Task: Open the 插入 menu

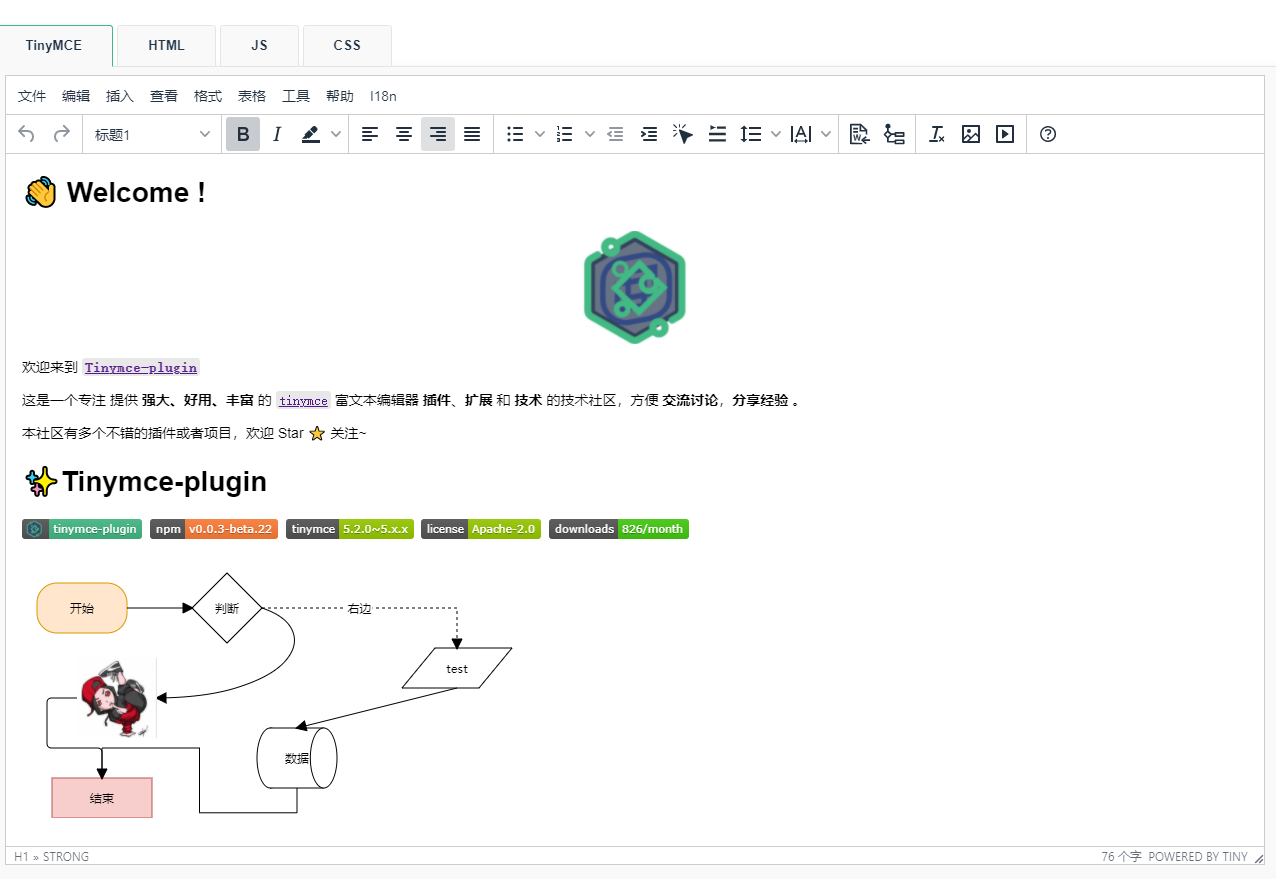Action: 120,96
